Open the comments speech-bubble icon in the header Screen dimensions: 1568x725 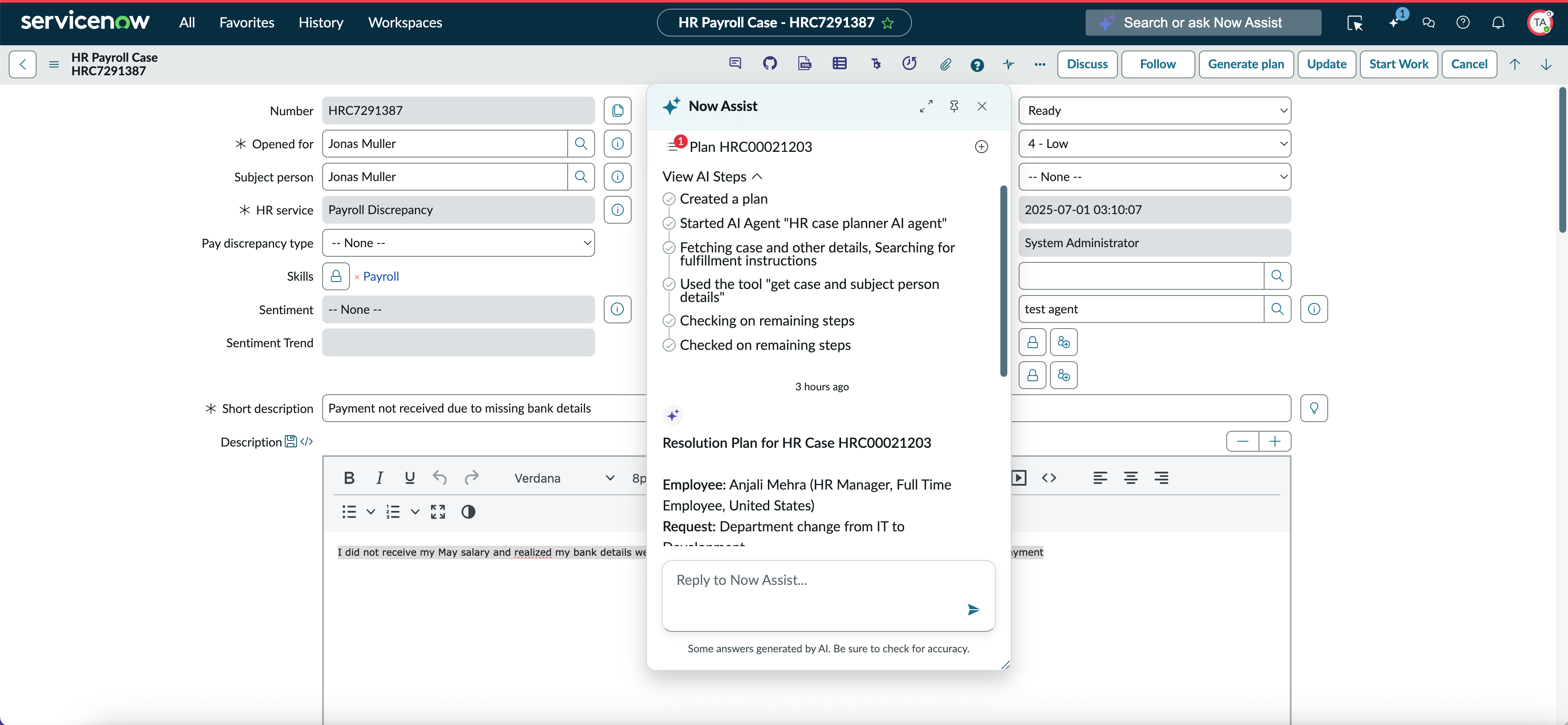735,63
